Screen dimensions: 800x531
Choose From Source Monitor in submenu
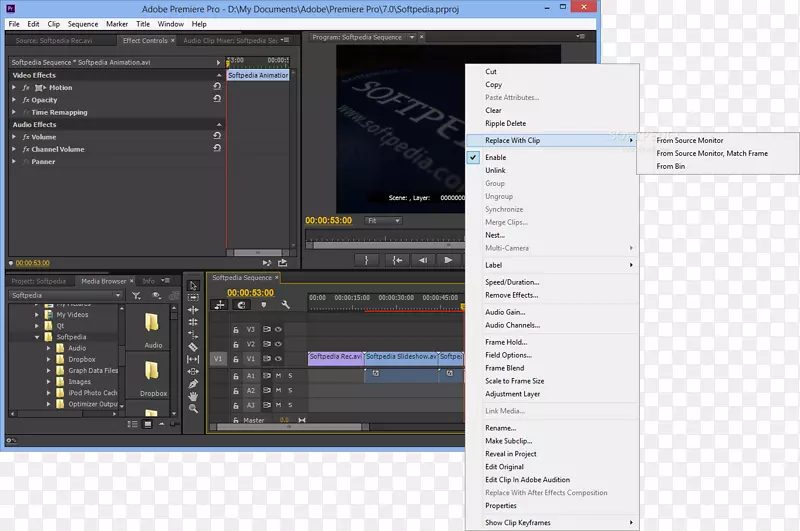(x=718, y=140)
